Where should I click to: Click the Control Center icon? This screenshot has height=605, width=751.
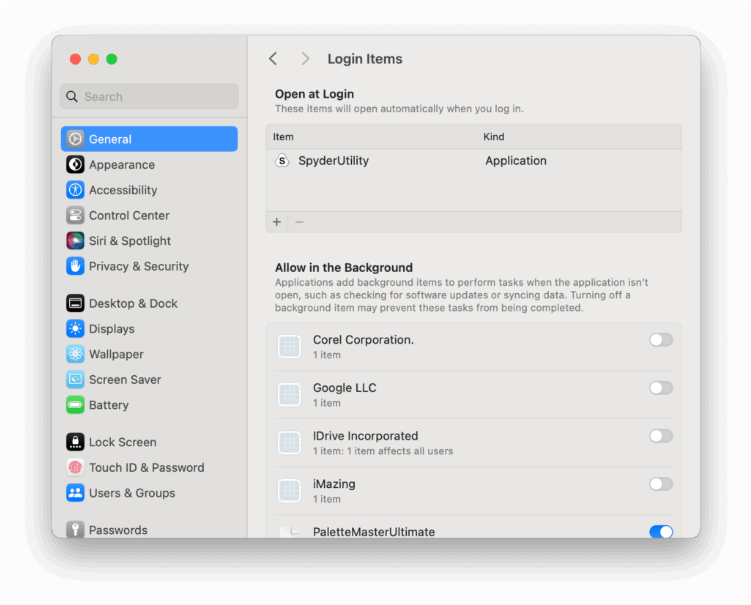pyautogui.click(x=75, y=215)
